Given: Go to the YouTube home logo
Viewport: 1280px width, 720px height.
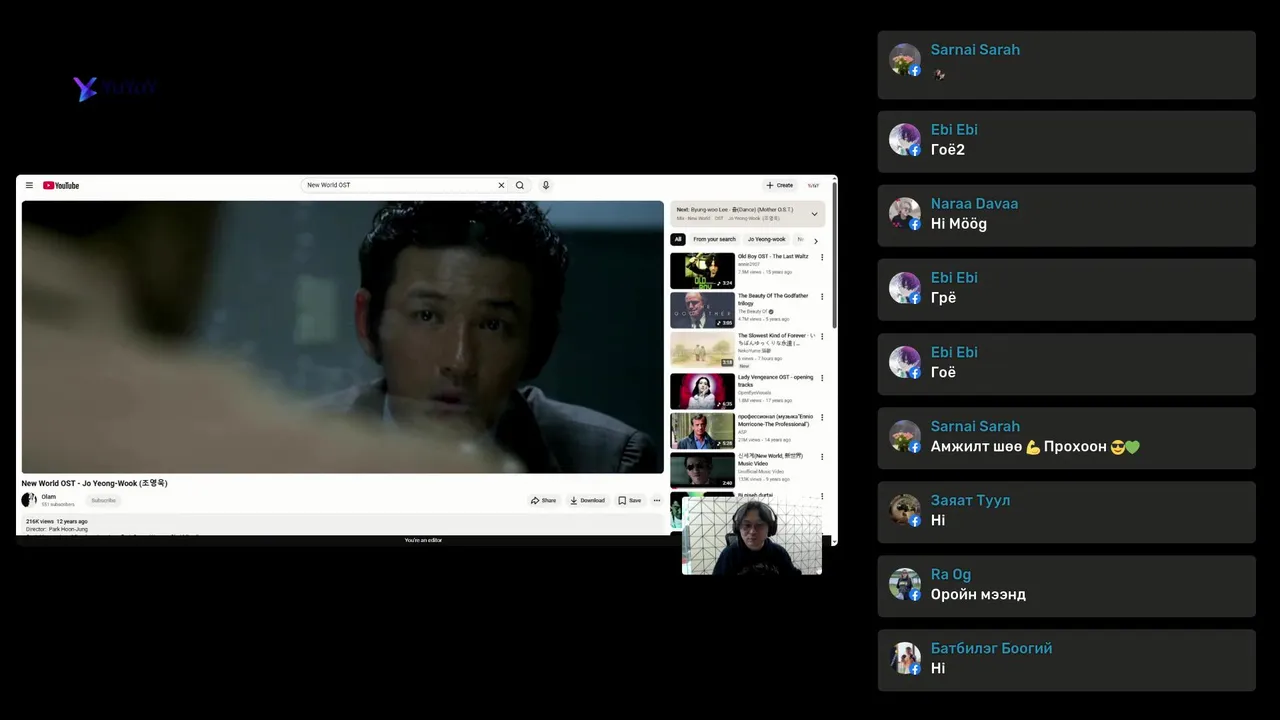Looking at the screenshot, I should [61, 185].
